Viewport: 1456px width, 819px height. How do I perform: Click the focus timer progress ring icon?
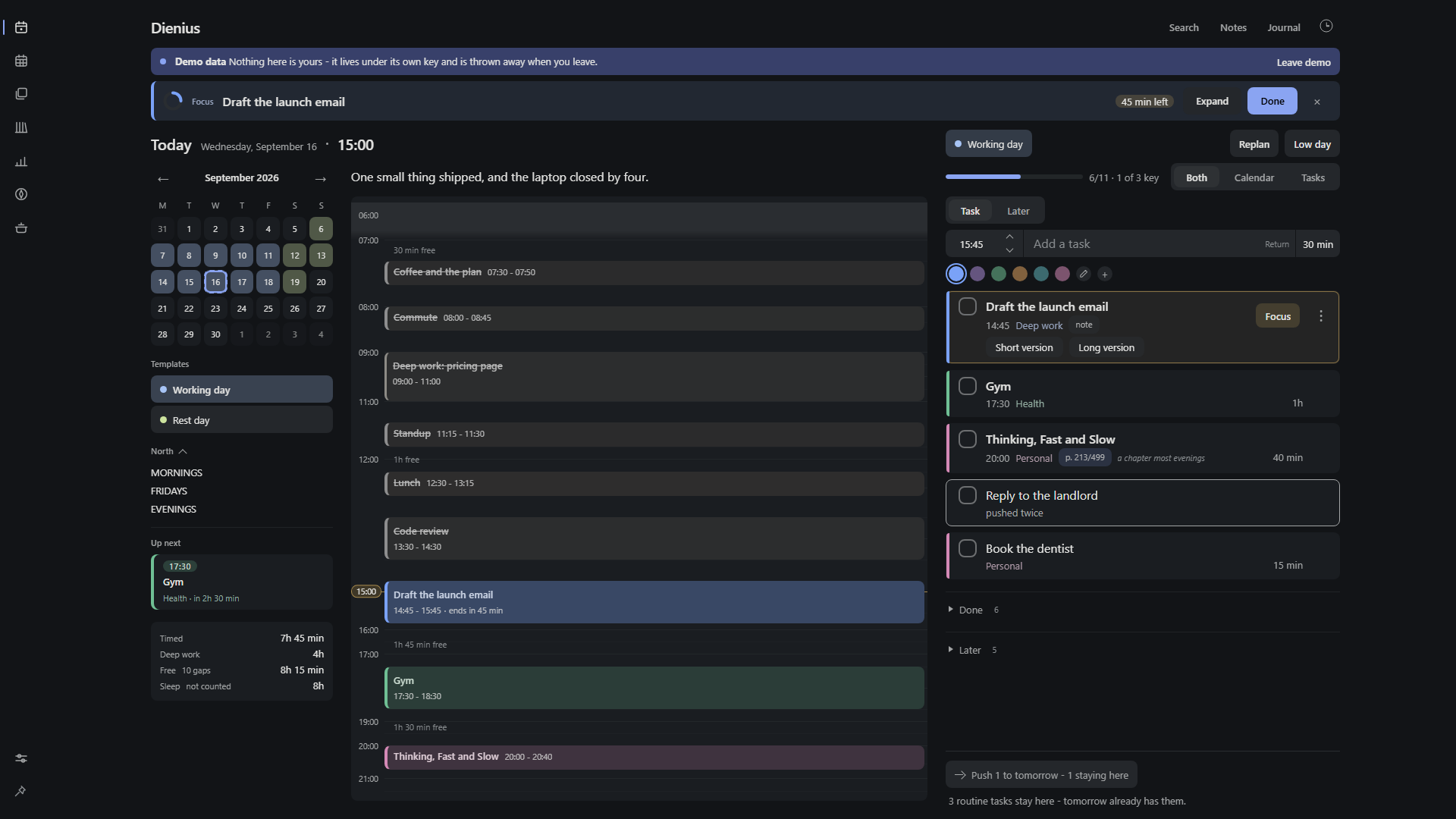click(174, 101)
